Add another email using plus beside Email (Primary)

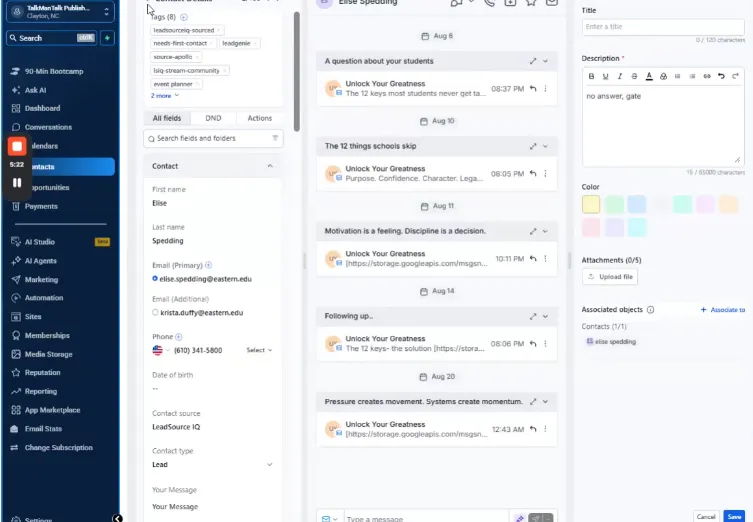[208, 265]
